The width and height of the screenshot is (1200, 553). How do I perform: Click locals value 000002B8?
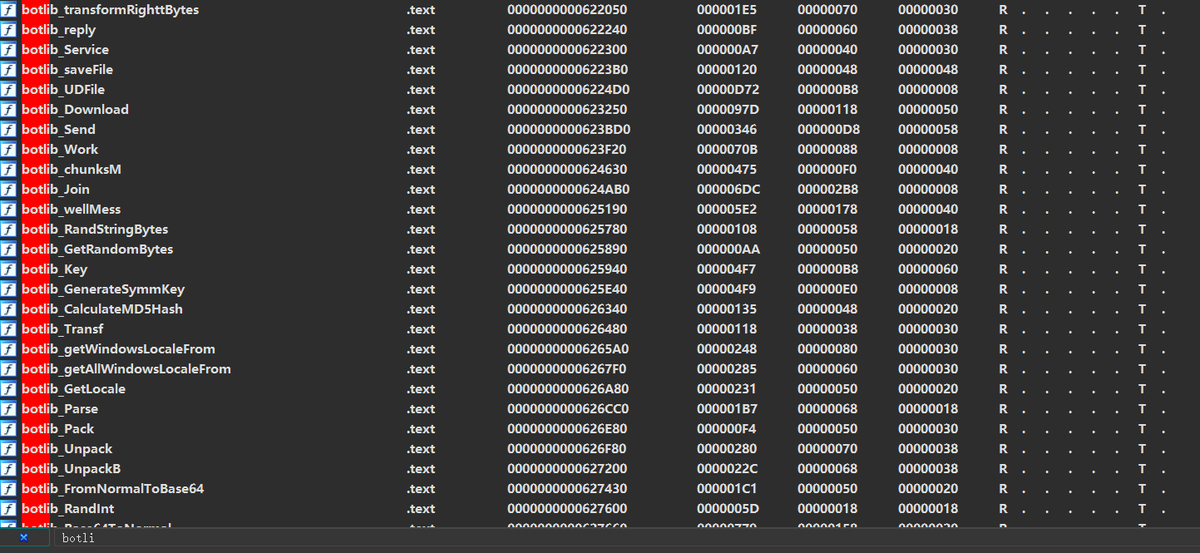point(827,189)
